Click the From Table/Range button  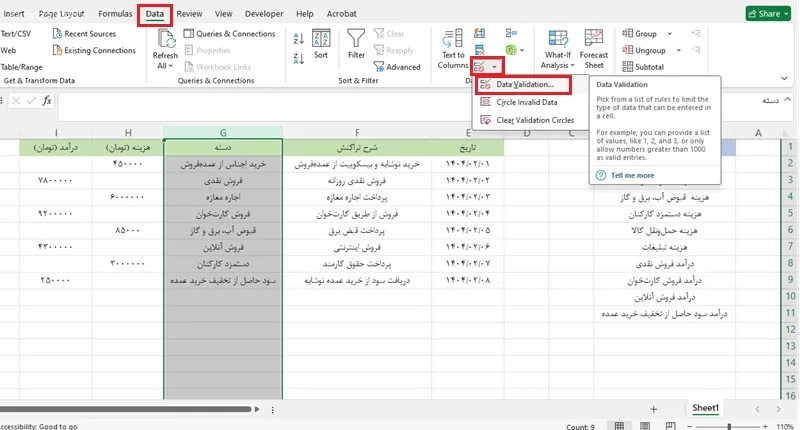point(21,67)
